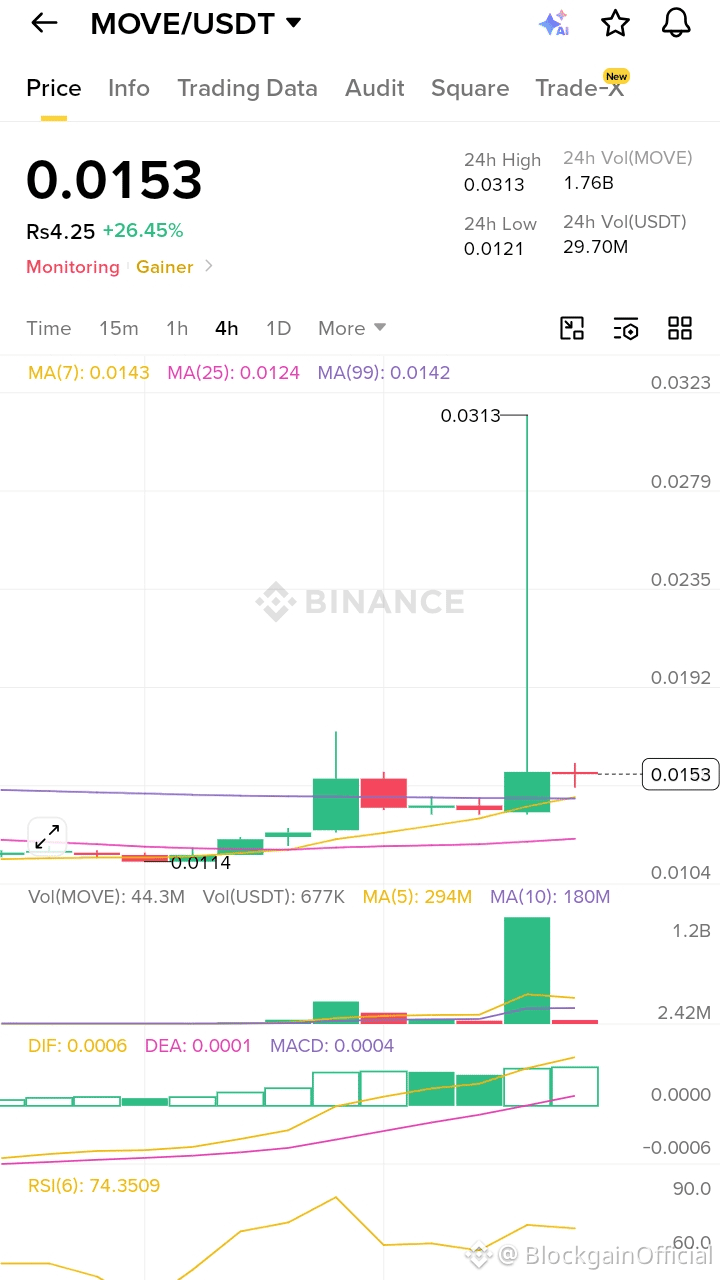
Task: Tap the RSI(6): 74.3509 label
Action: (x=94, y=1186)
